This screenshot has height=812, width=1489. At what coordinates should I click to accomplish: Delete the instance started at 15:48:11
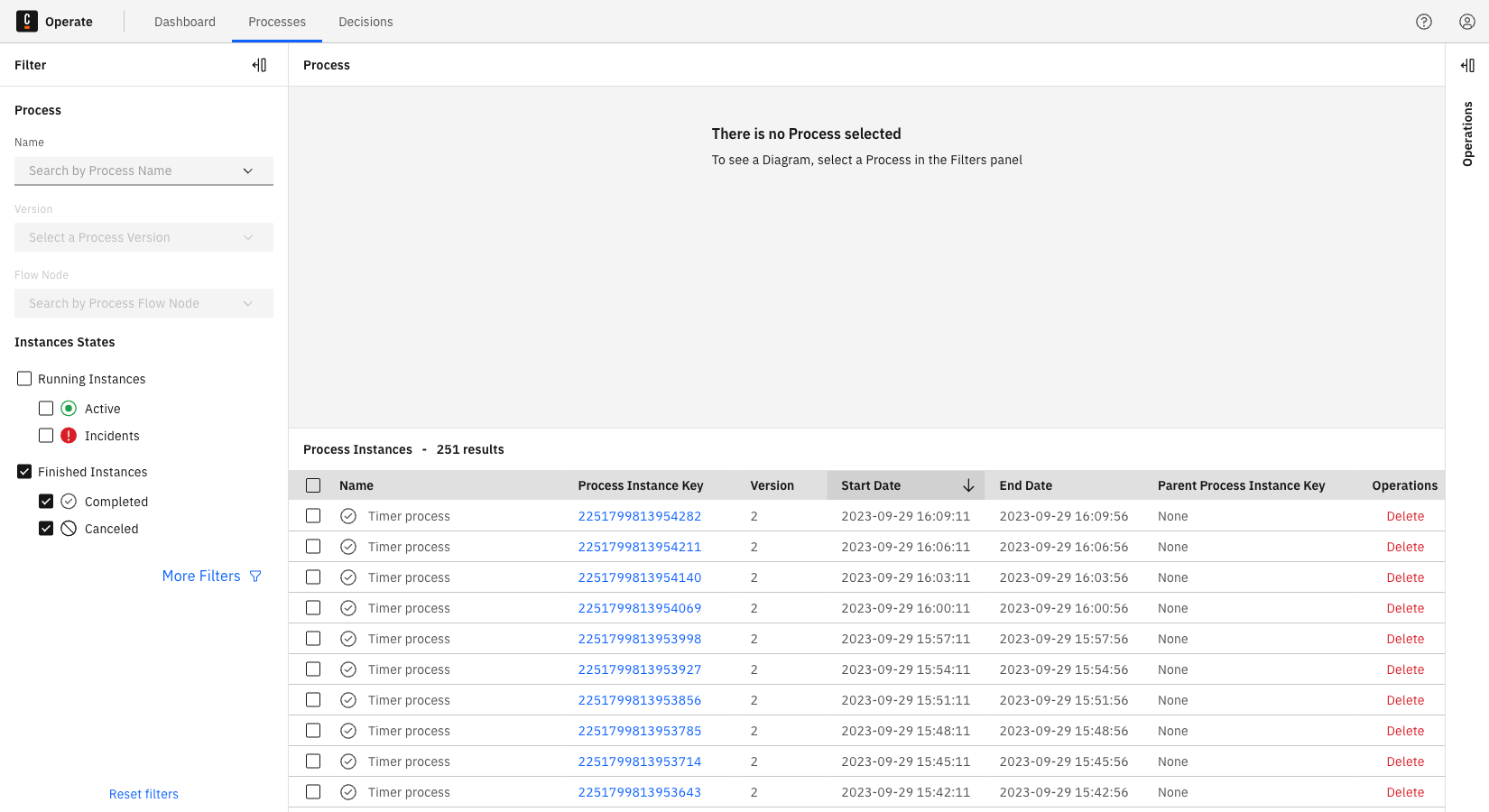1405,731
